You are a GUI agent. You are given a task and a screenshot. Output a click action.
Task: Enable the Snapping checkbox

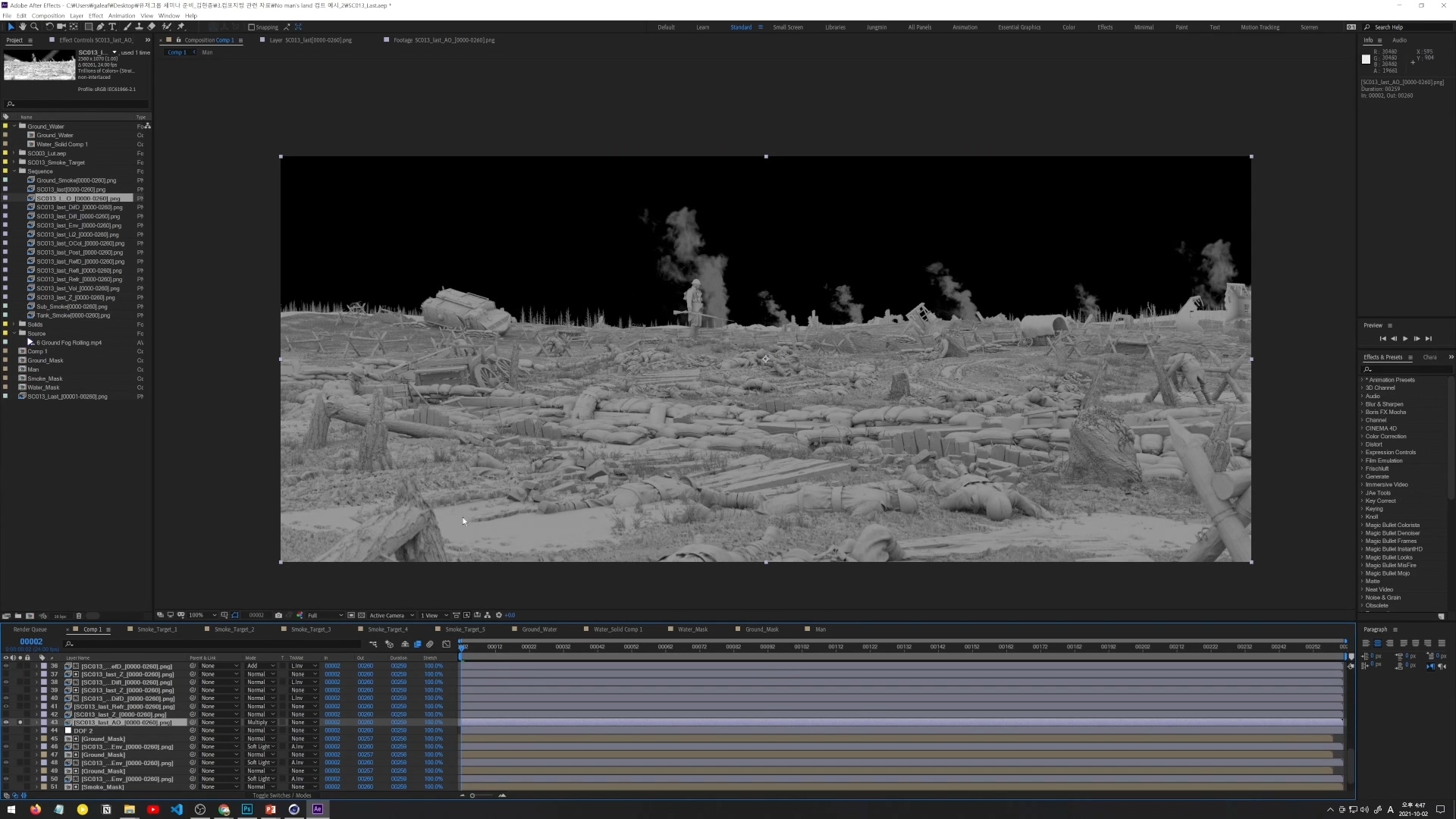click(x=251, y=27)
